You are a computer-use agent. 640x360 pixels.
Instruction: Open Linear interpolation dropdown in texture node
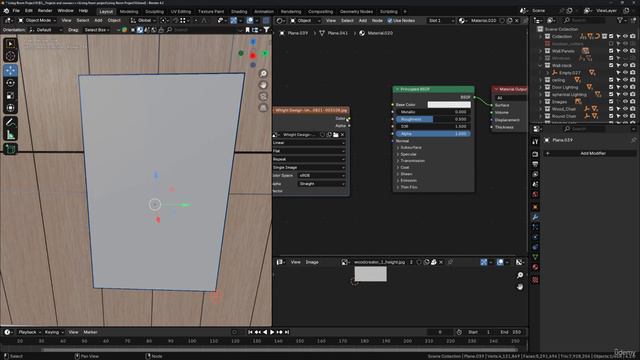click(x=309, y=143)
